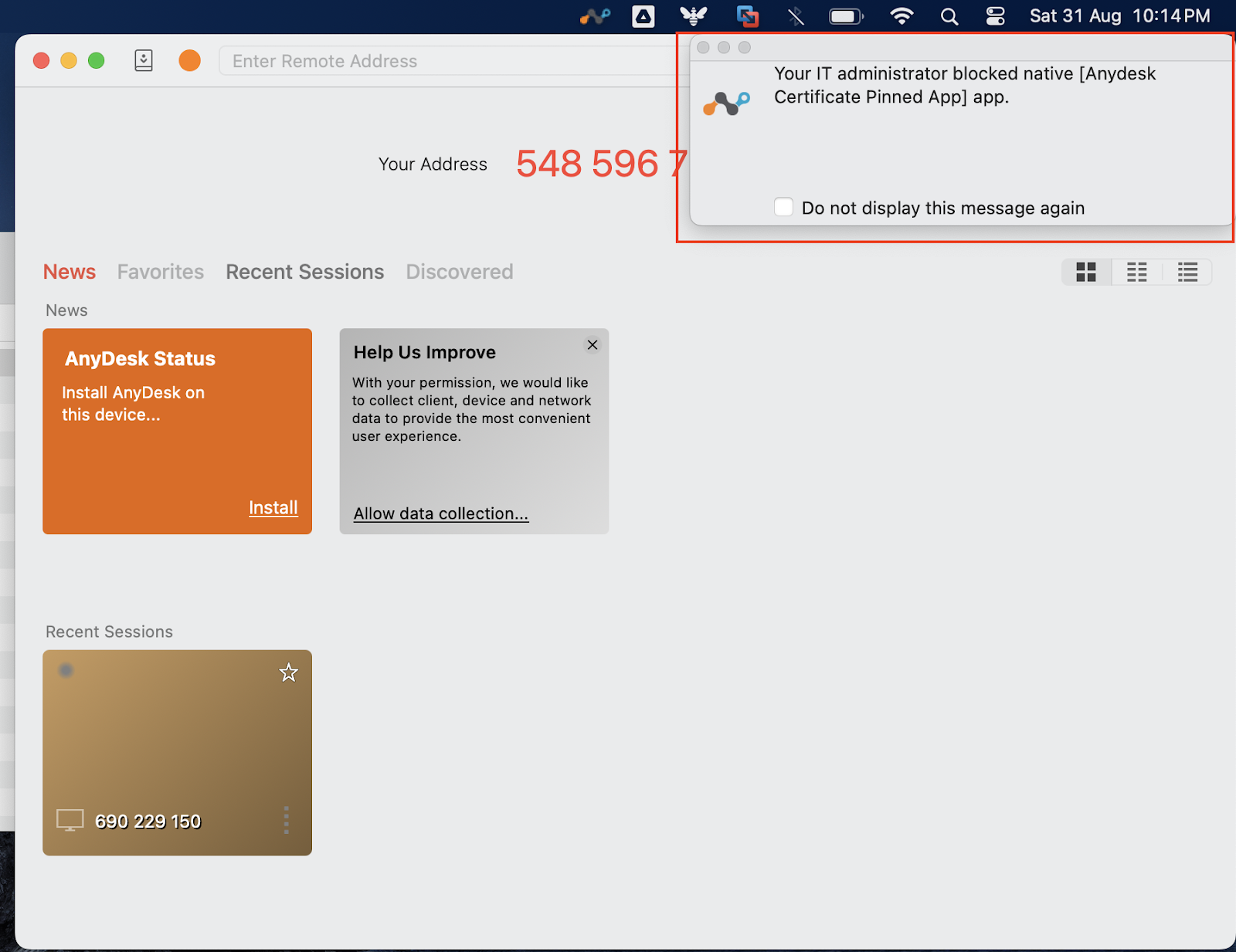Viewport: 1236px width, 952px height.
Task: Open the blue and red overlapping-squares menu bar icon
Action: click(747, 16)
